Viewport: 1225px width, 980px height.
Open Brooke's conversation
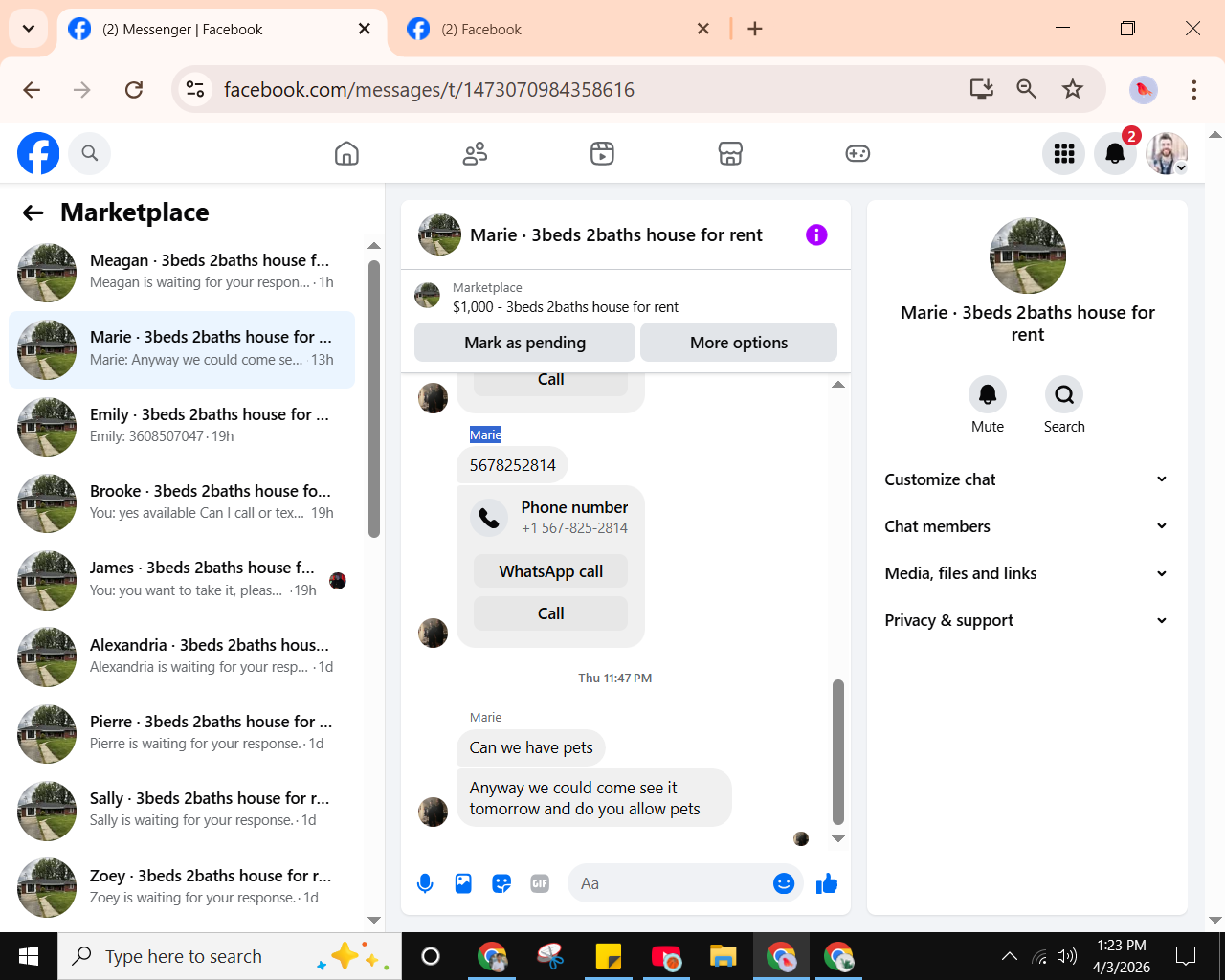[x=182, y=501]
